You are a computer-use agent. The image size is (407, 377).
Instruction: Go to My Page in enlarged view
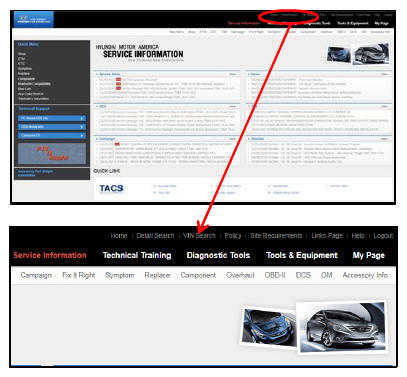[x=369, y=255]
